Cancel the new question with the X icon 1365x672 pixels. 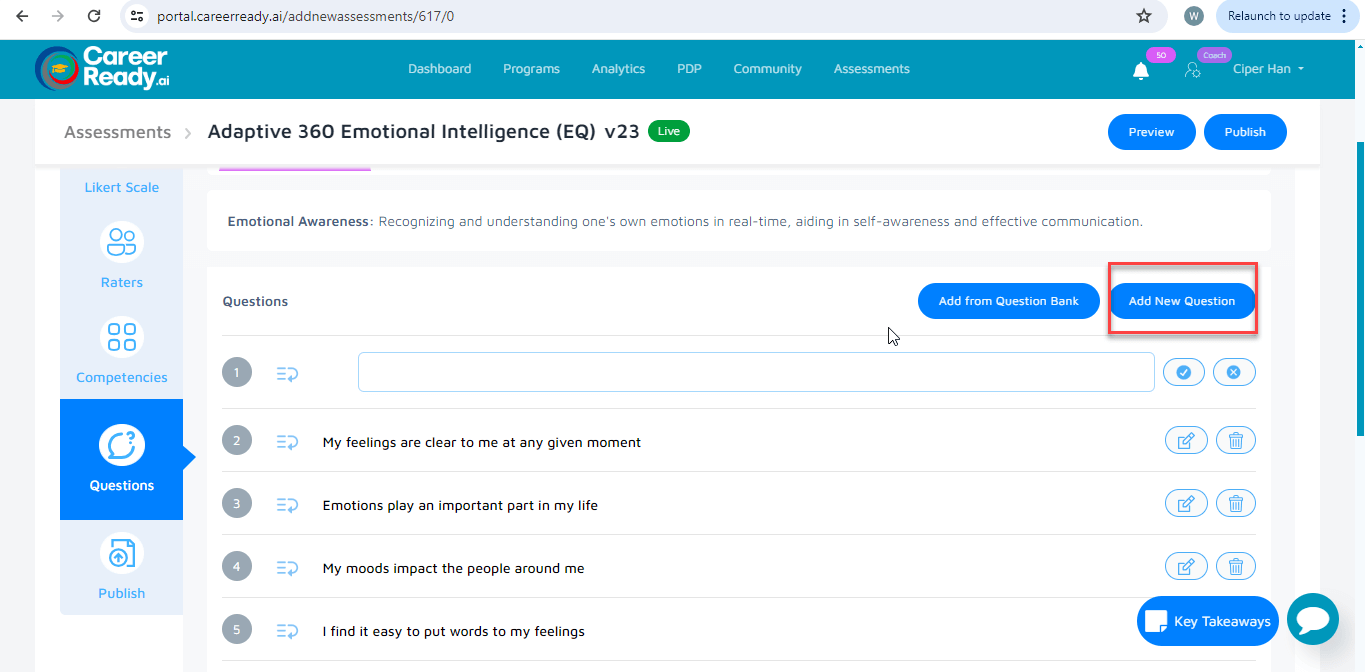[x=1233, y=371]
